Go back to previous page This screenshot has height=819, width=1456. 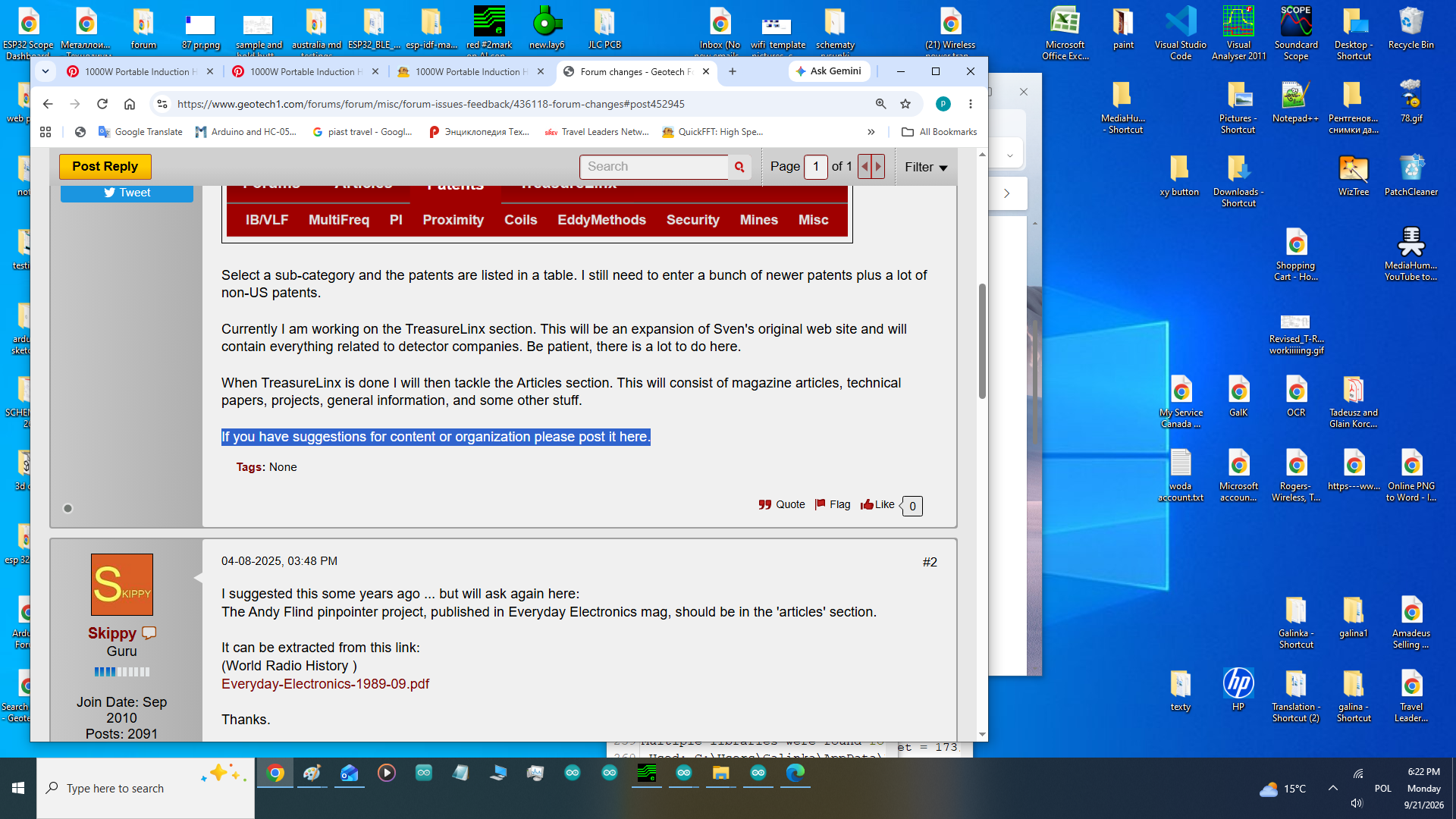coord(48,104)
